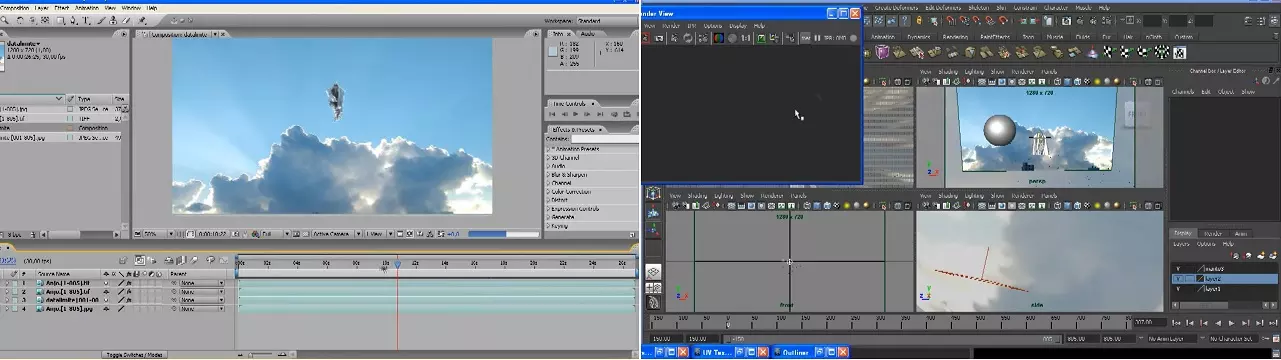Screen dimensions: 1281x360
Task: Select the Pen tool in After Effects
Action: click(x=73, y=20)
